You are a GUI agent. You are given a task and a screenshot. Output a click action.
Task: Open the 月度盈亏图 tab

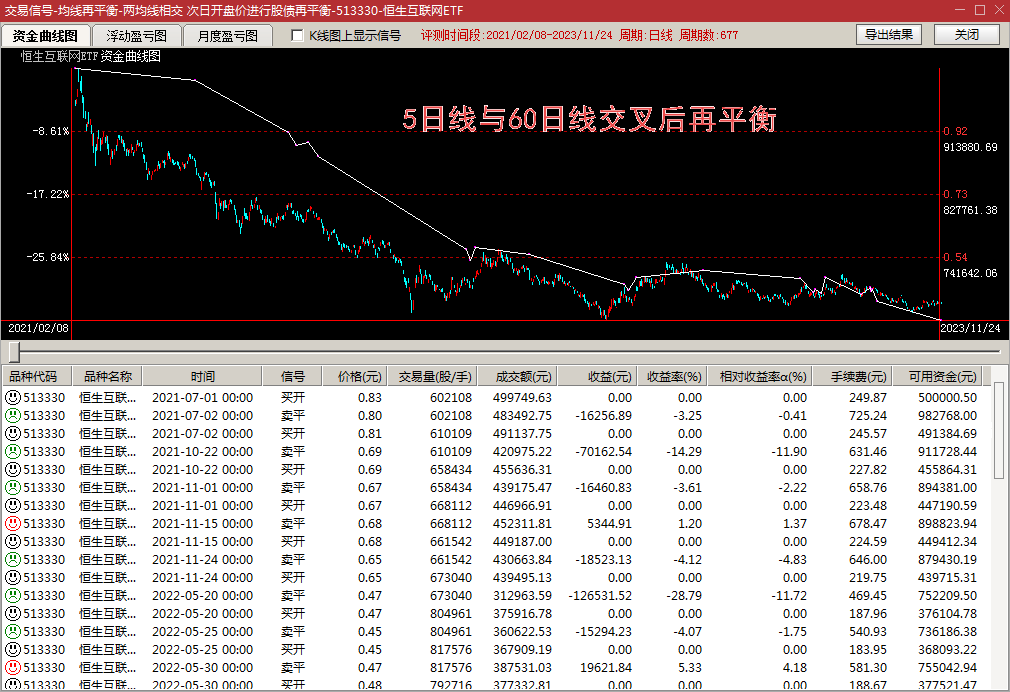(x=227, y=35)
